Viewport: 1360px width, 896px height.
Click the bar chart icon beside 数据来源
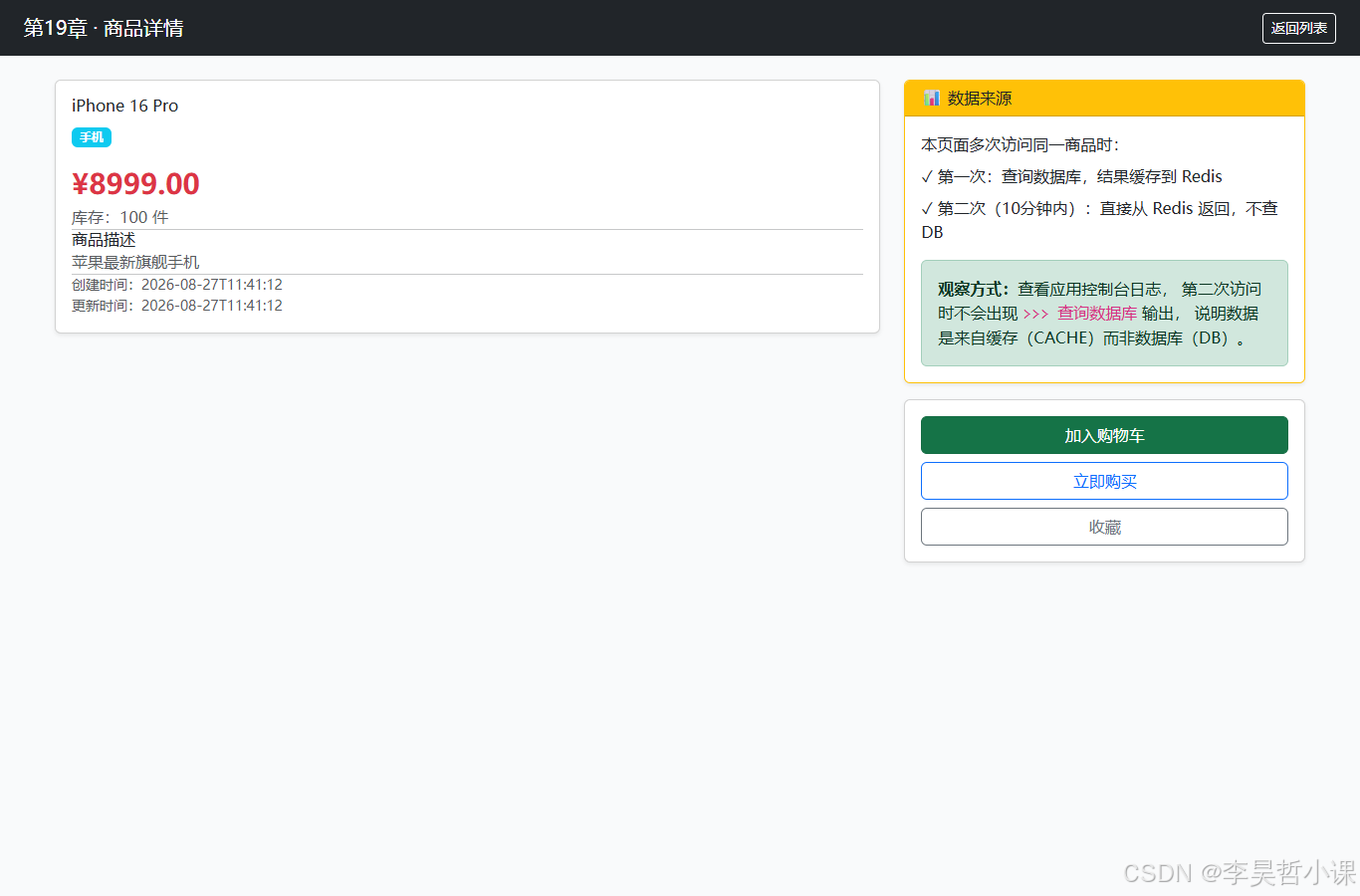[931, 98]
